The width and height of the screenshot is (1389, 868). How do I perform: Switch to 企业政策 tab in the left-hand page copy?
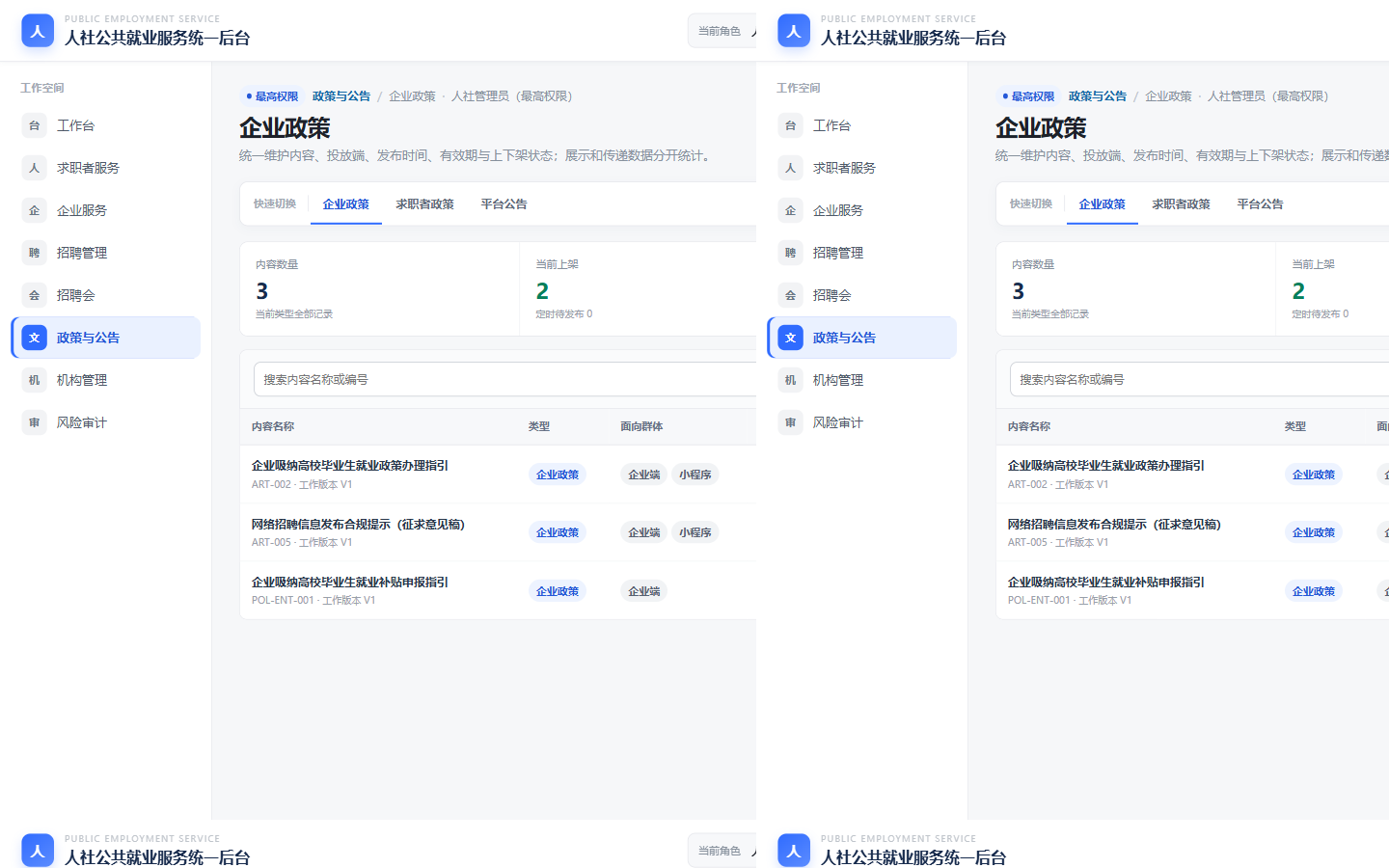click(x=346, y=204)
